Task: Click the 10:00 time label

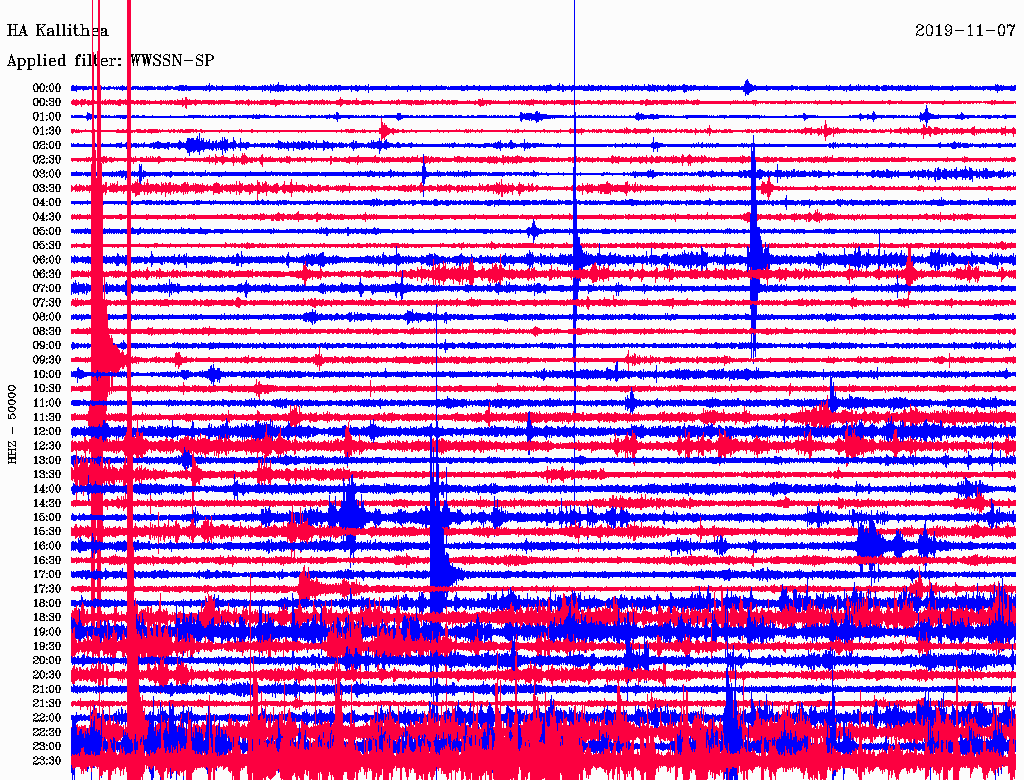Action: 47,374
